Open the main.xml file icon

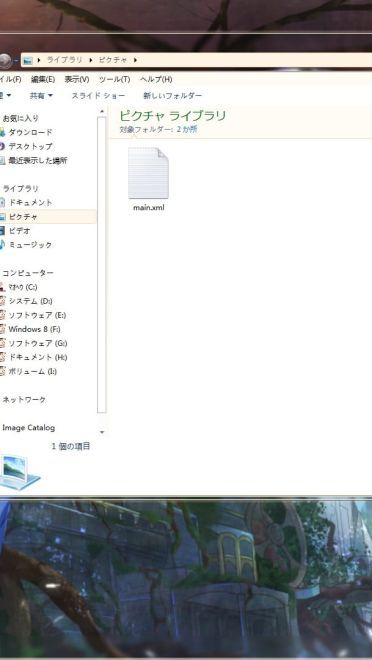coord(148,173)
